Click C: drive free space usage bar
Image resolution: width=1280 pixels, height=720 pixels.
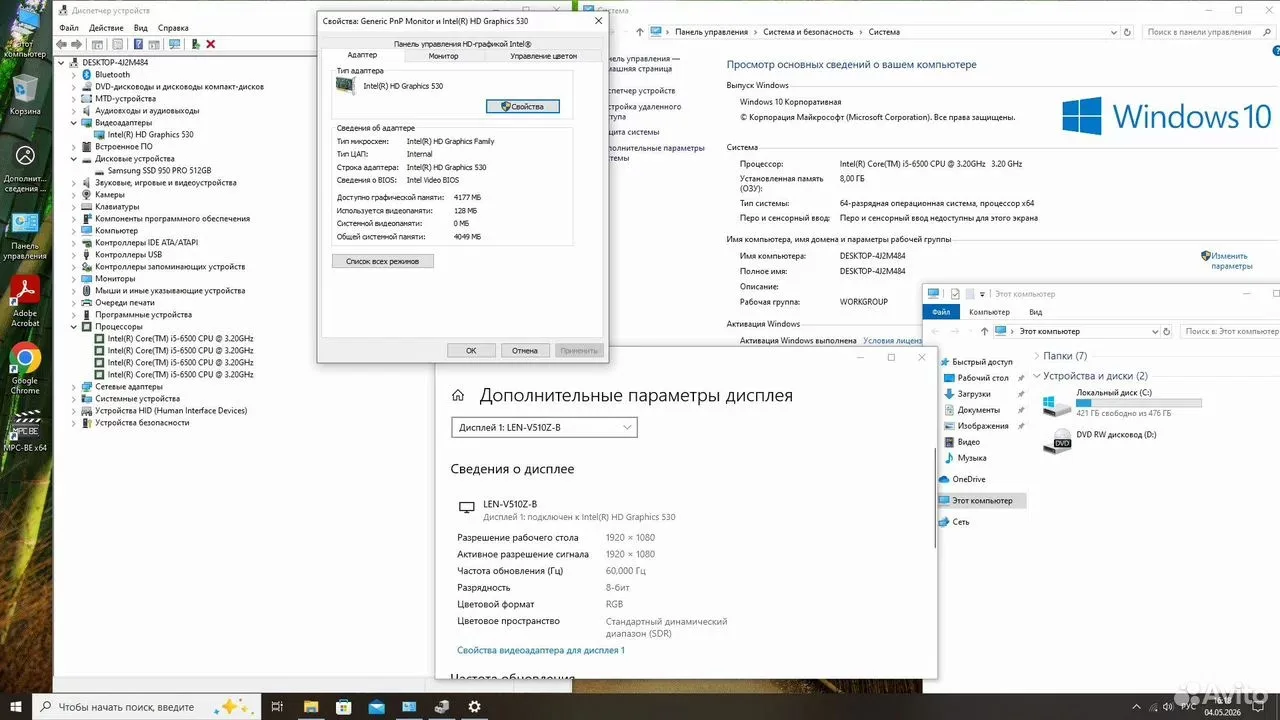(x=1139, y=404)
